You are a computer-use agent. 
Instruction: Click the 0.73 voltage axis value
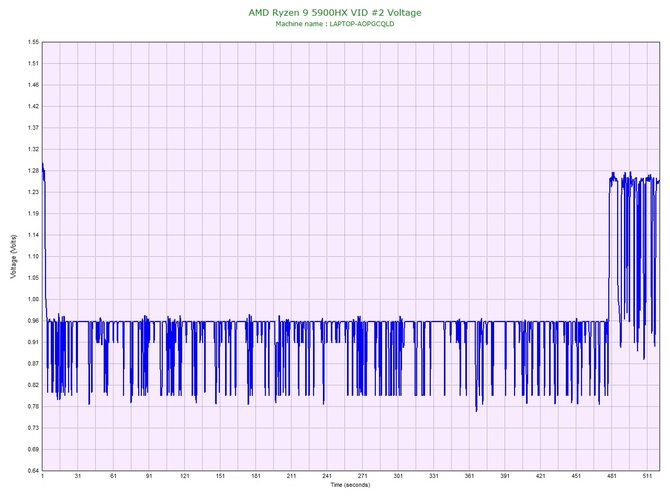33,428
